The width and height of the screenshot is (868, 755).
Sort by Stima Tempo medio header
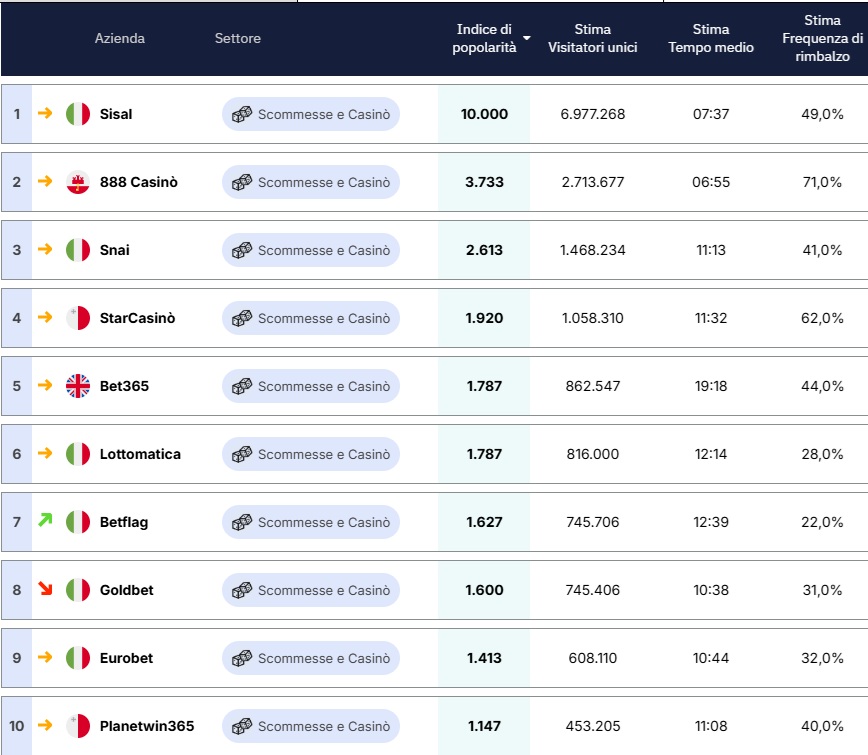pyautogui.click(x=711, y=38)
